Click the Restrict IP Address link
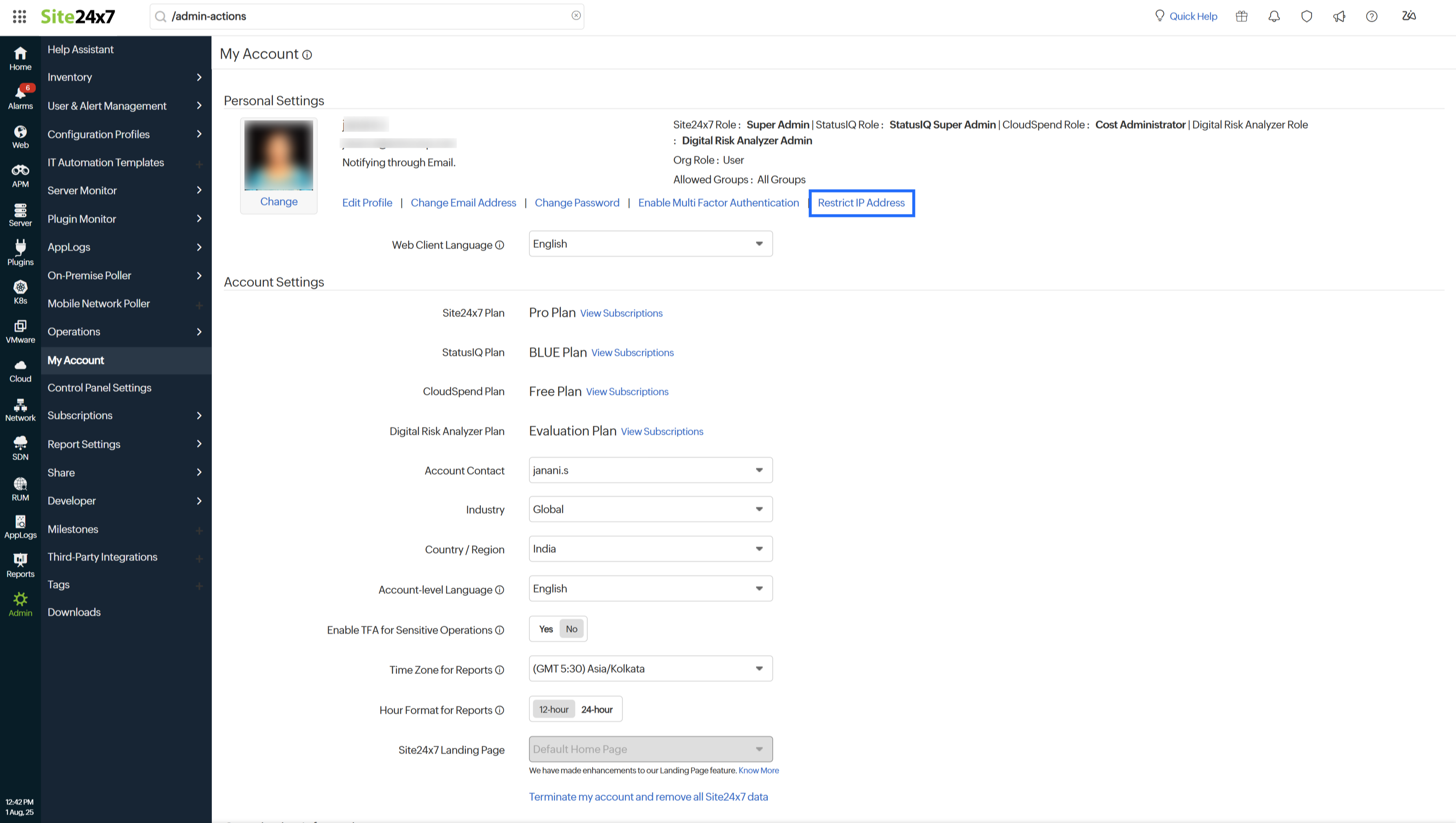Screen dimensions: 1456x823 pyautogui.click(x=861, y=203)
